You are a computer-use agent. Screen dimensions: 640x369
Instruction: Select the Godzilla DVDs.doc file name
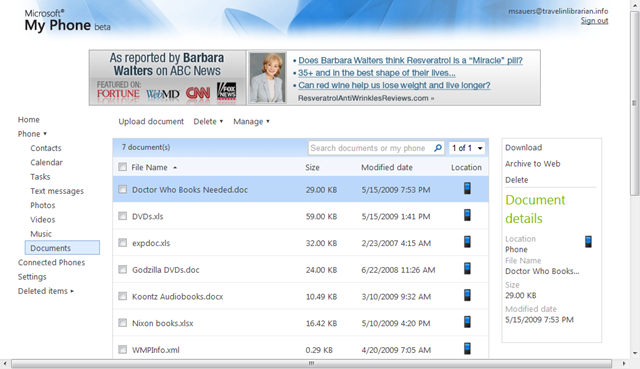tap(166, 270)
